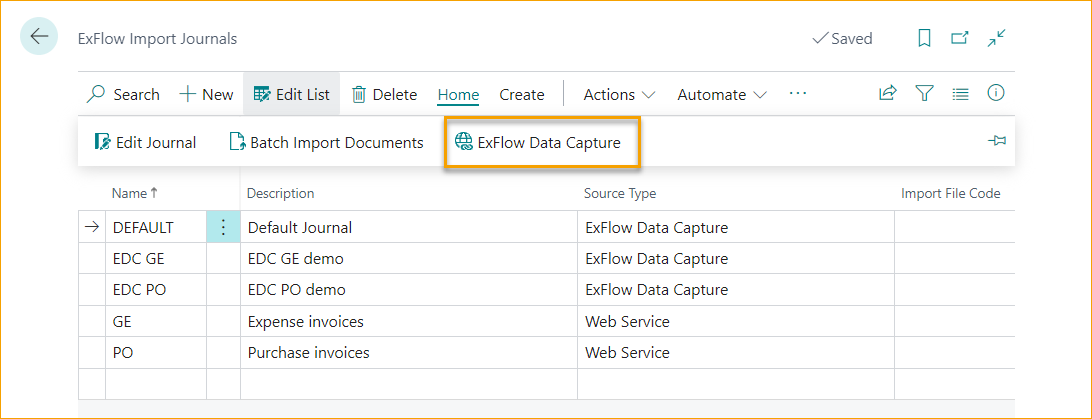Select the EDC GE journal name
The width and height of the screenshot is (1092, 419).
156,259
